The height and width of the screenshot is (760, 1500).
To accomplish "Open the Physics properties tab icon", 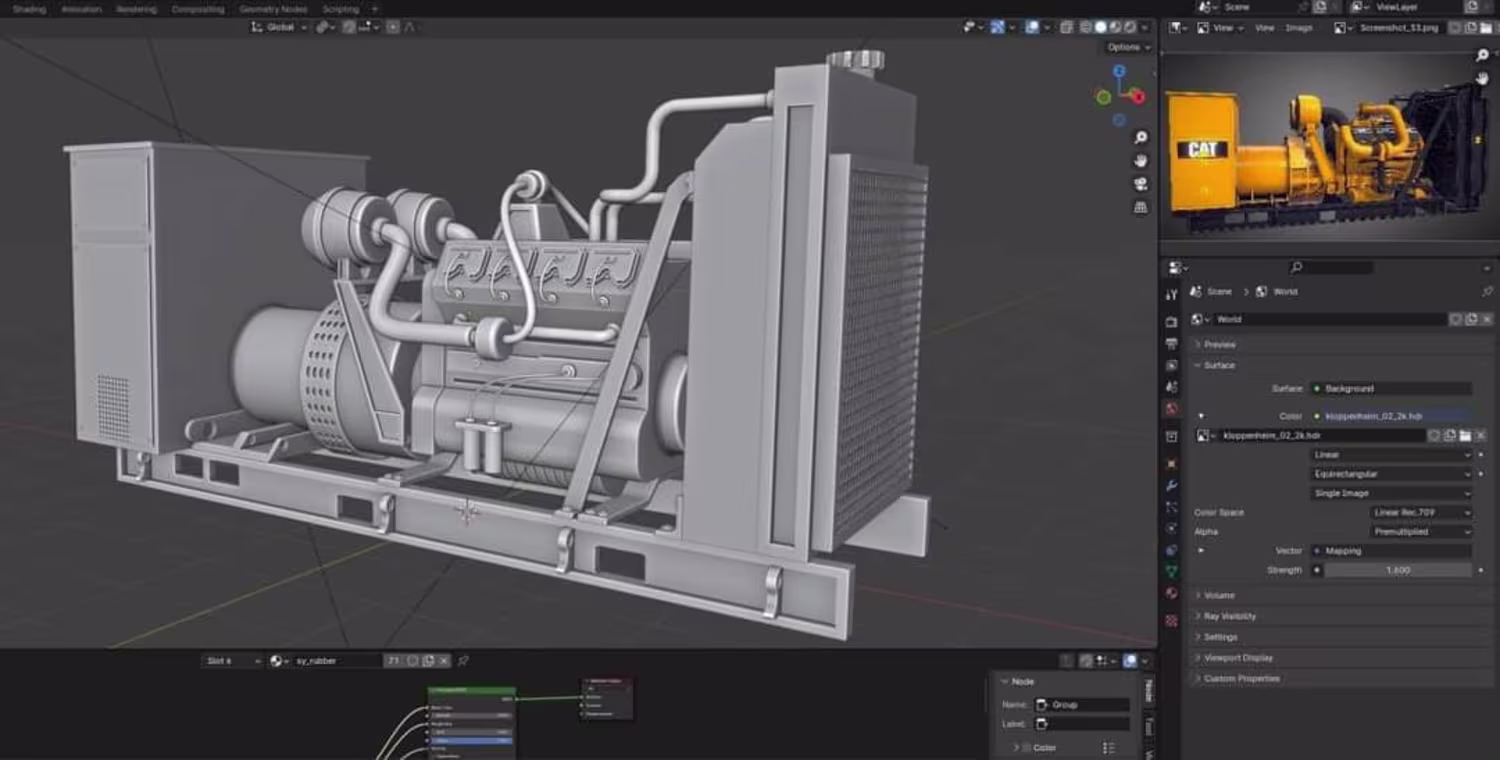I will click(1172, 529).
